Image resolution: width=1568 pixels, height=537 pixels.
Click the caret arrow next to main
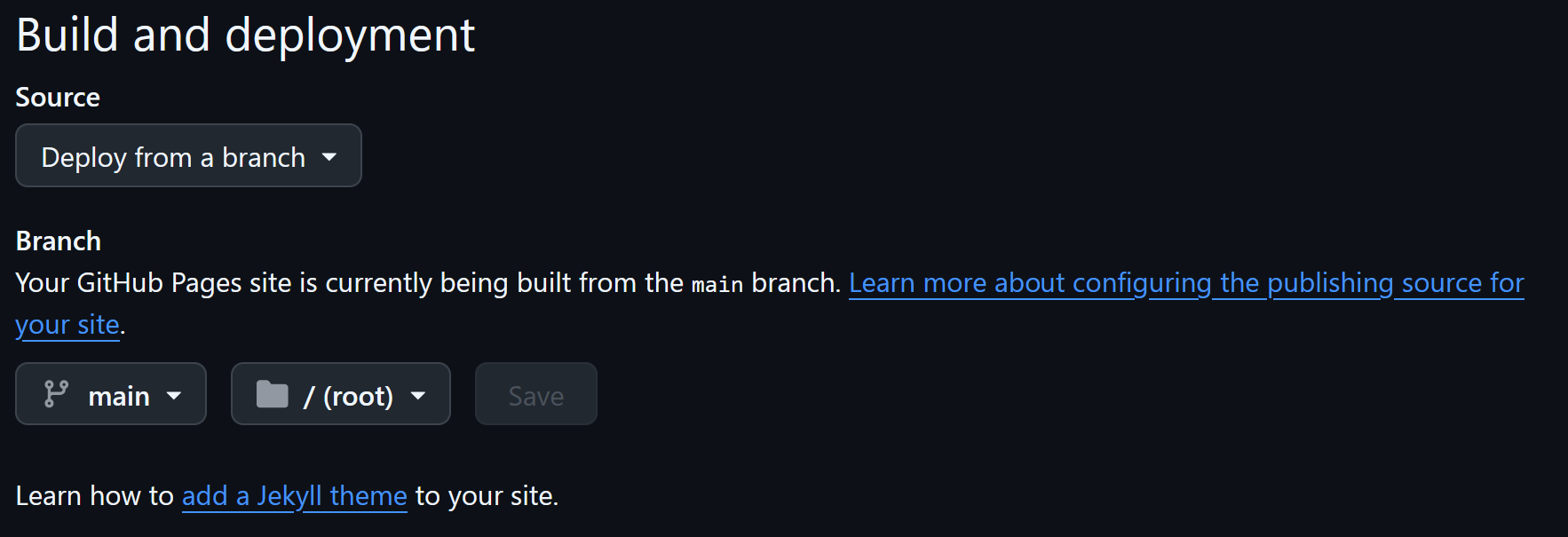pos(174,396)
